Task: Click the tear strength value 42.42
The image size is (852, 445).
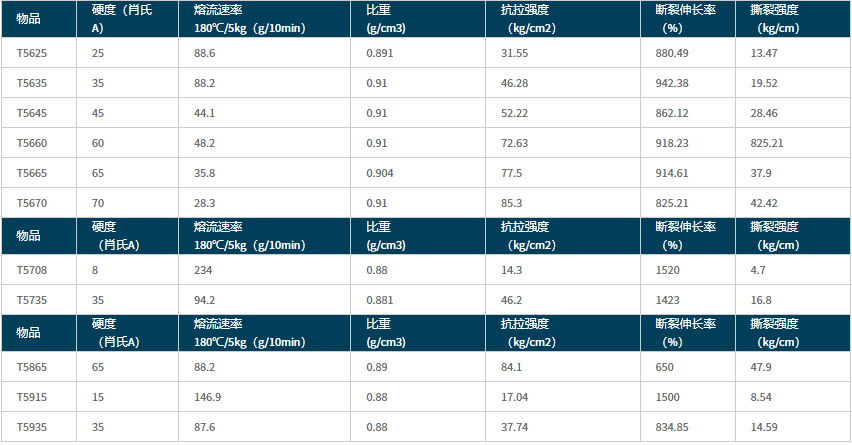Action: tap(764, 203)
